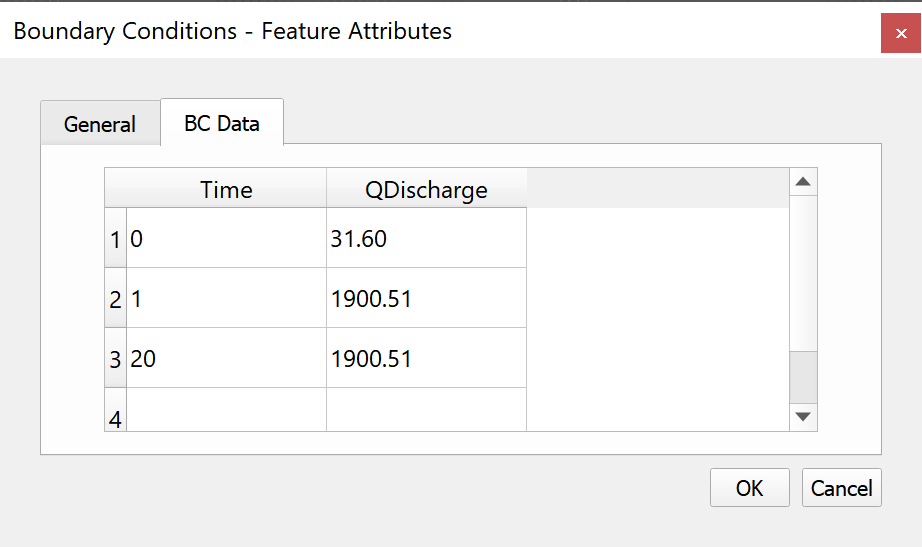Select row 2 header
The width and height of the screenshot is (922, 547).
[115, 299]
